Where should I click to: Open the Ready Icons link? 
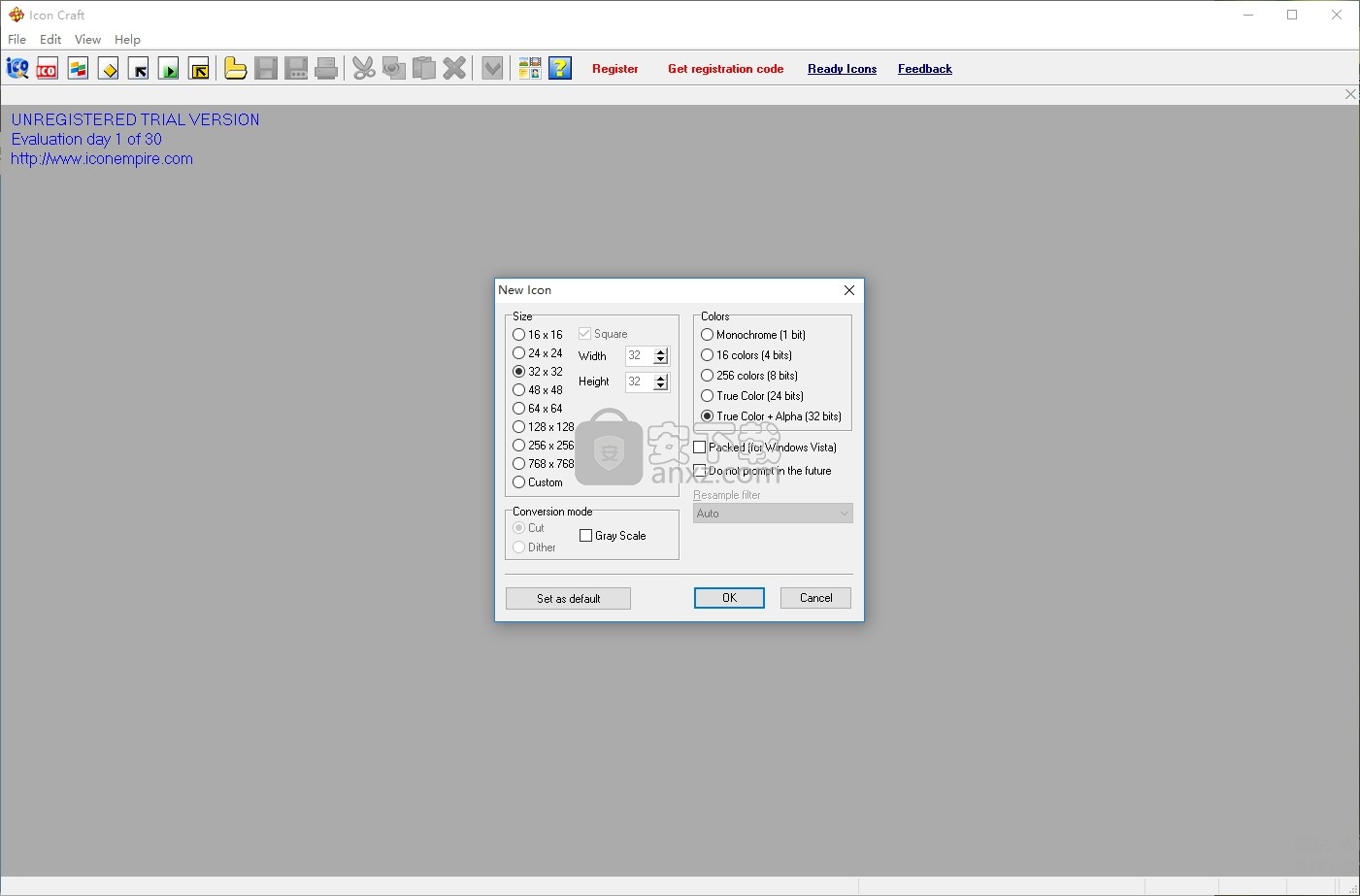[842, 69]
